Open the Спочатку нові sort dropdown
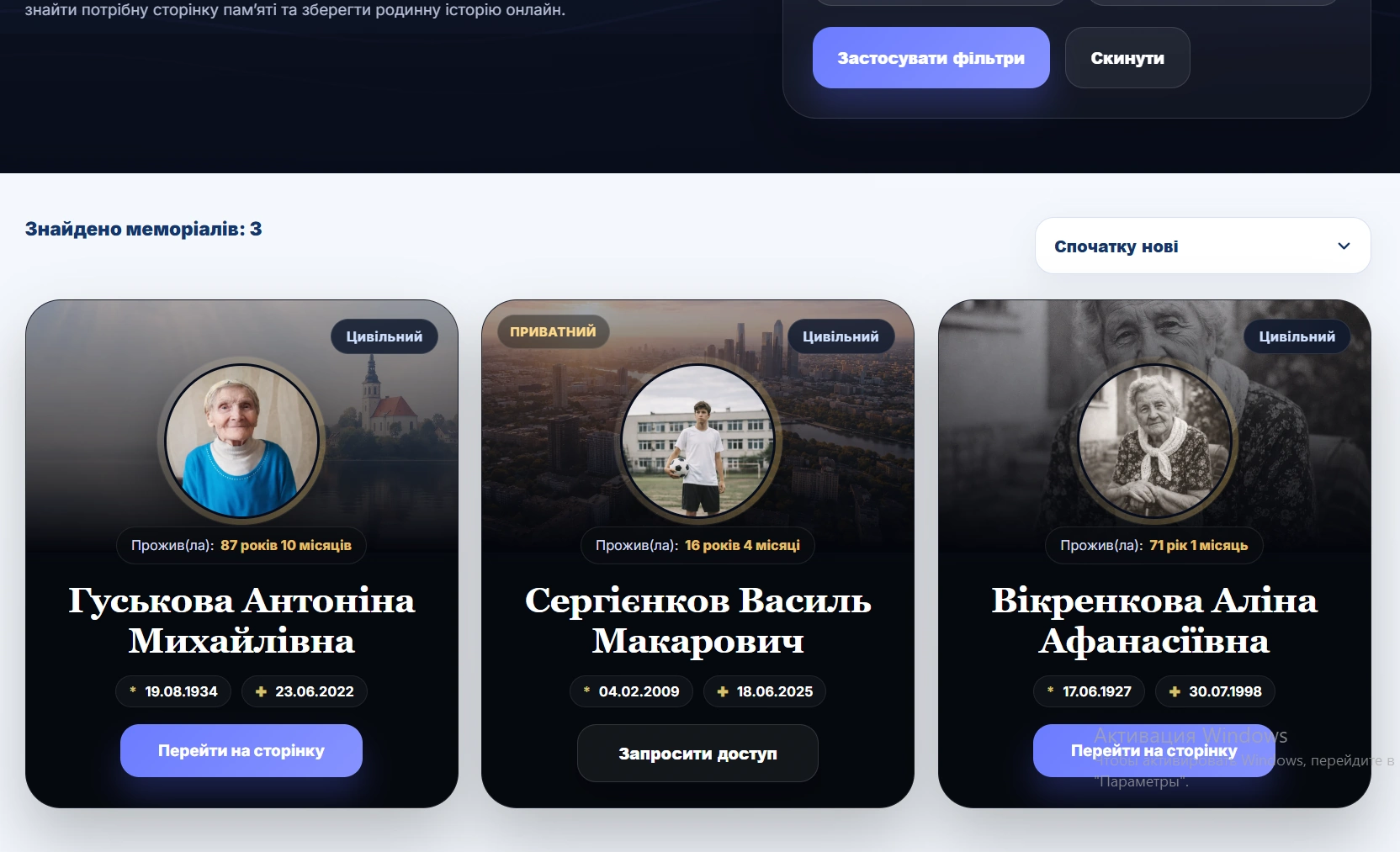Image resolution: width=1400 pixels, height=852 pixels. coord(1202,246)
